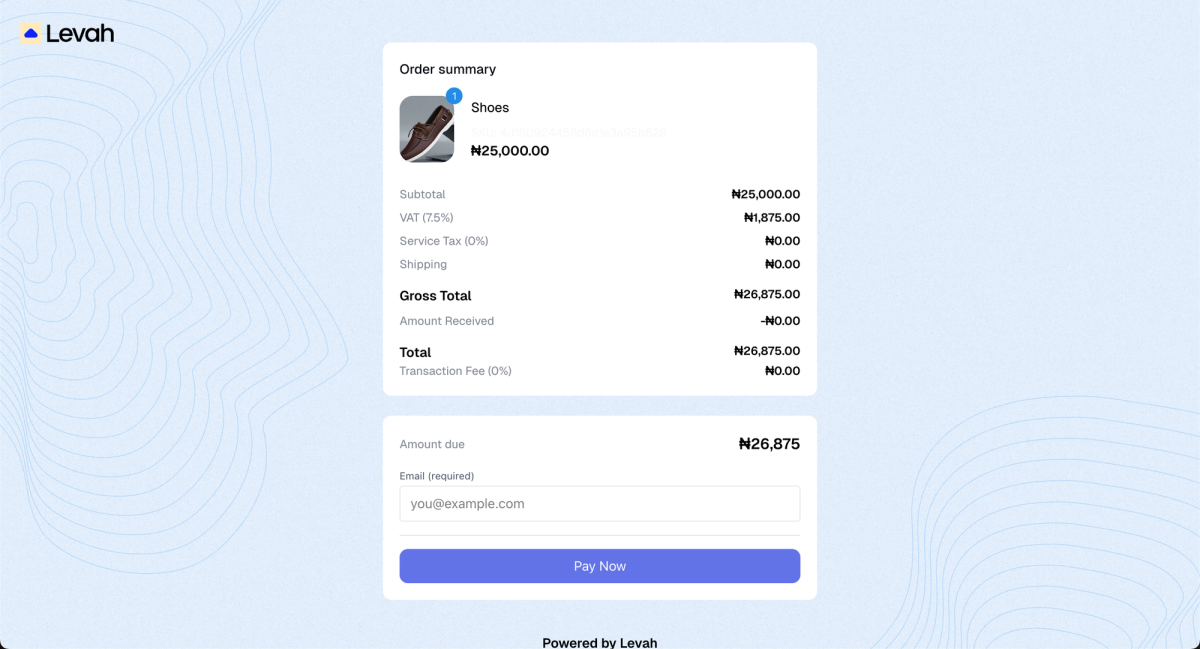Click the ₦26,875 Amount due figure
Viewport: 1200px width, 649px height.
pyautogui.click(x=769, y=444)
